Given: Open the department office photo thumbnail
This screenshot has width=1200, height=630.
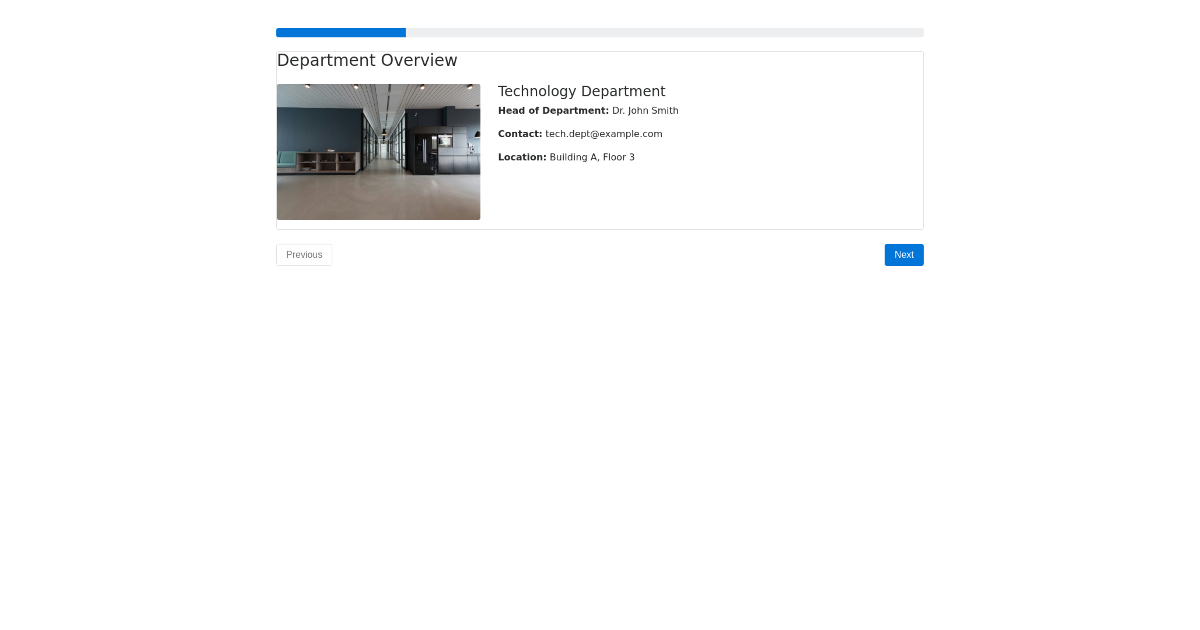Looking at the screenshot, I should 378,151.
